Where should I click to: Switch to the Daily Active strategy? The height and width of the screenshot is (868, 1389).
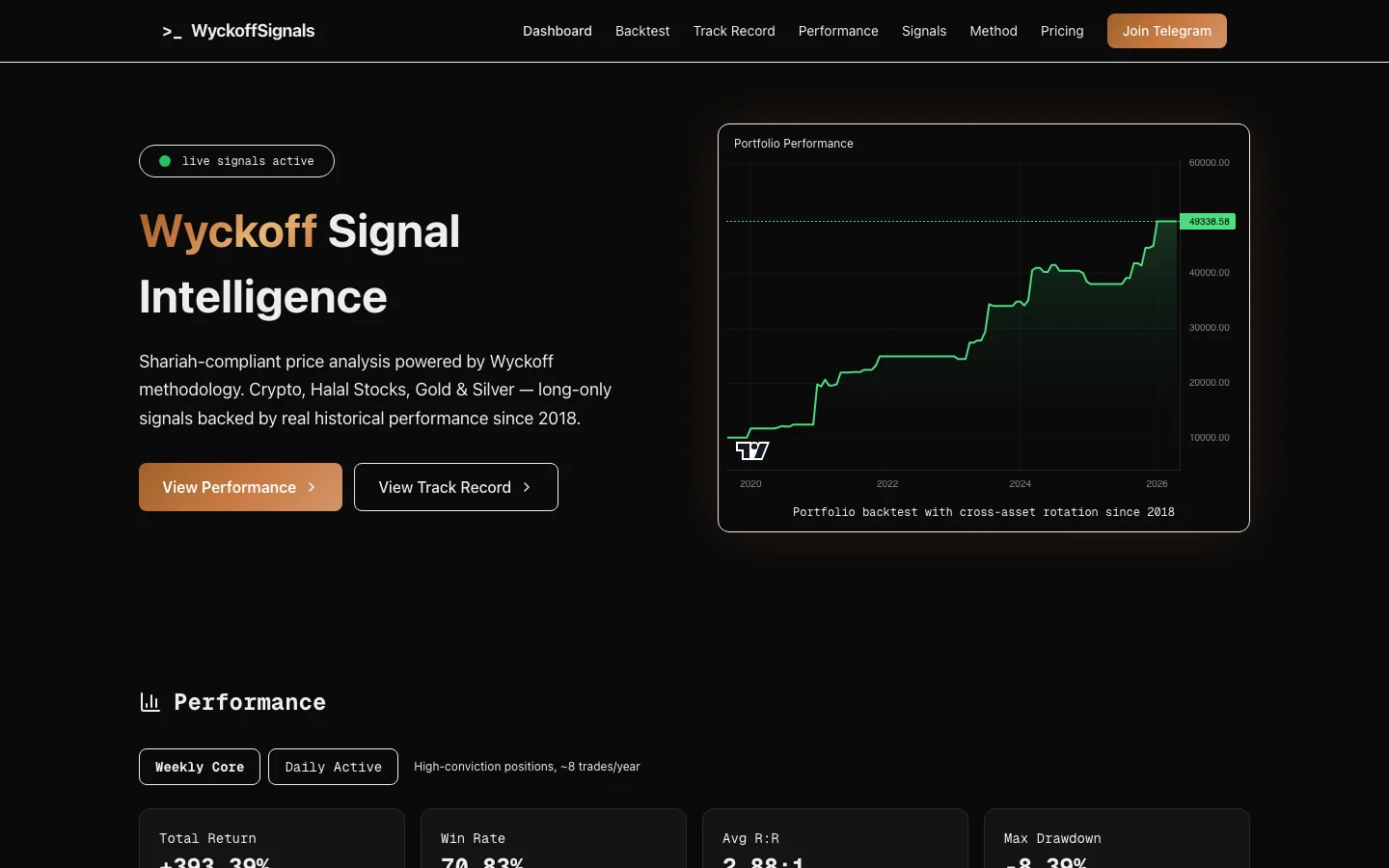(x=333, y=767)
